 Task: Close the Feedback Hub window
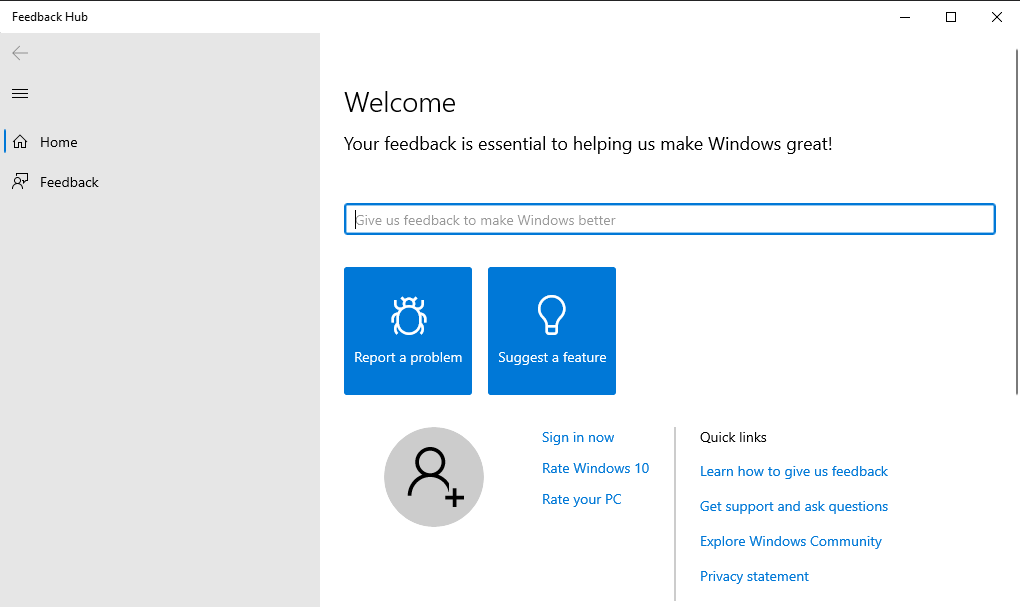(997, 17)
